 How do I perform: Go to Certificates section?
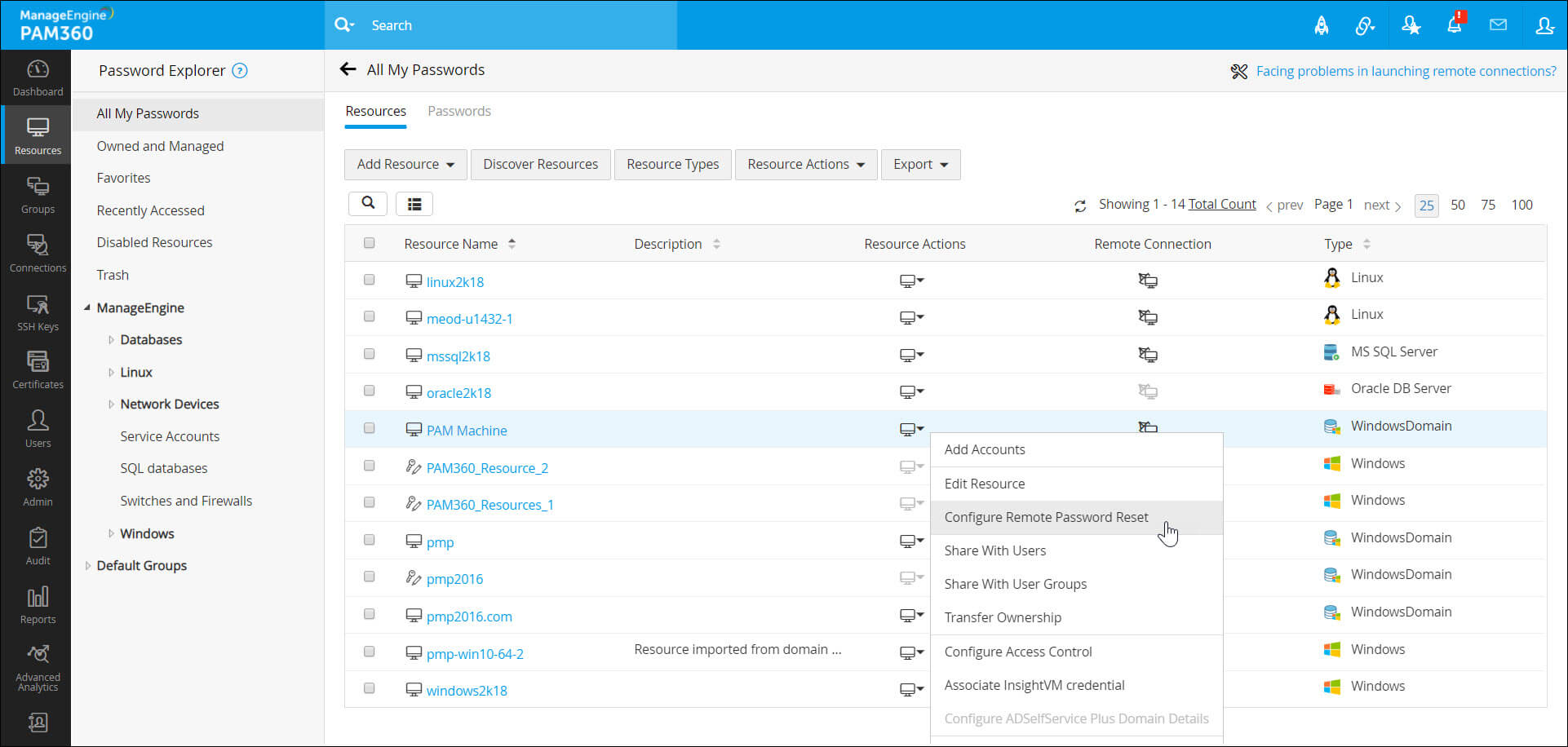[38, 371]
